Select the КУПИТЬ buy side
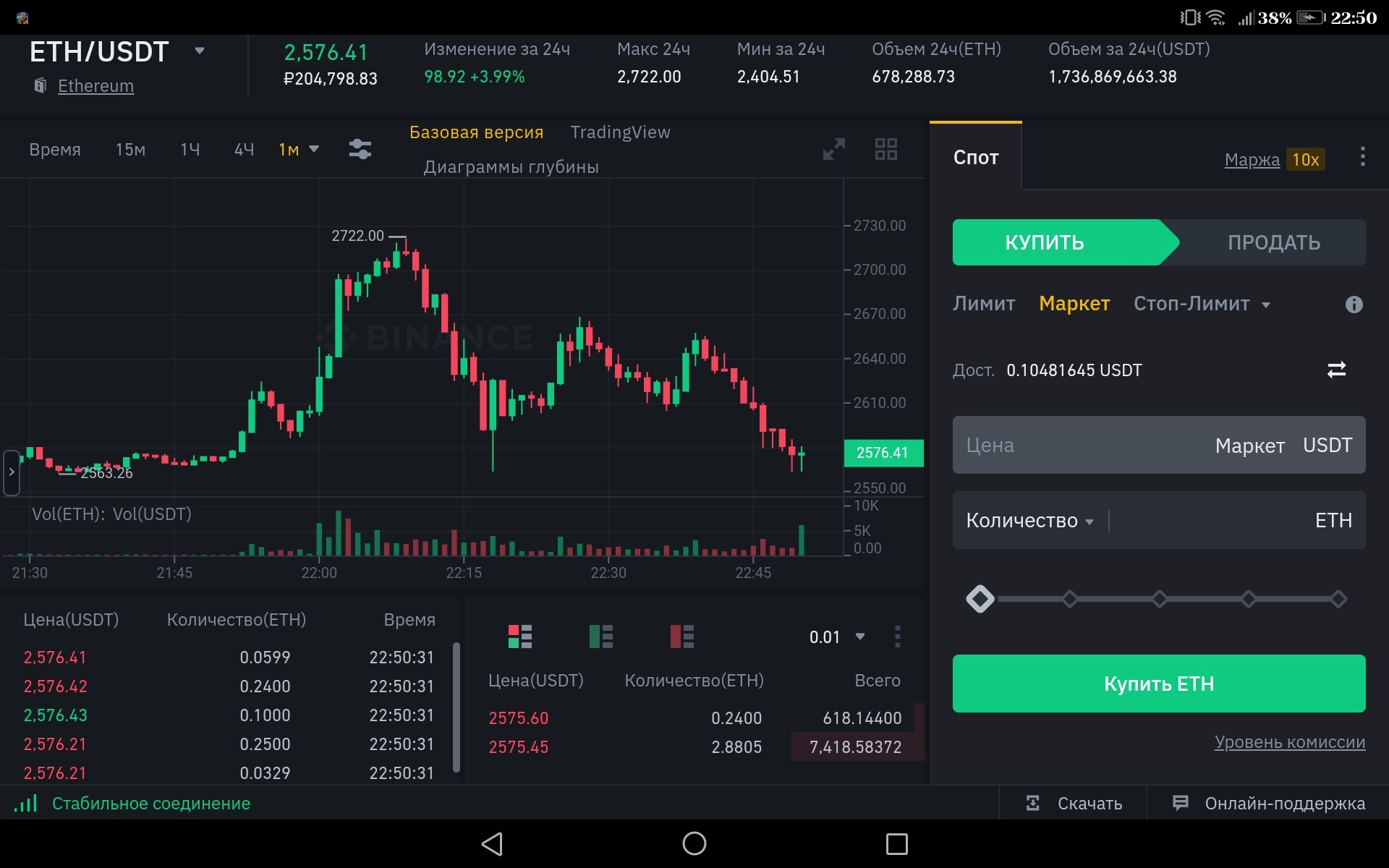Image resolution: width=1389 pixels, height=868 pixels. 1044,242
